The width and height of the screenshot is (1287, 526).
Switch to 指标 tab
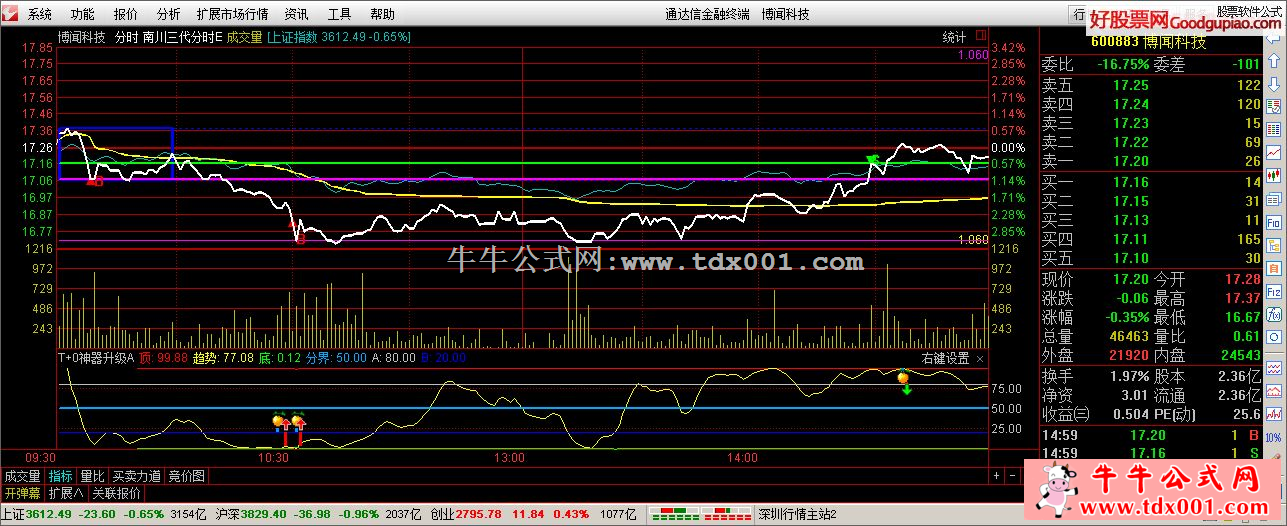(61, 476)
